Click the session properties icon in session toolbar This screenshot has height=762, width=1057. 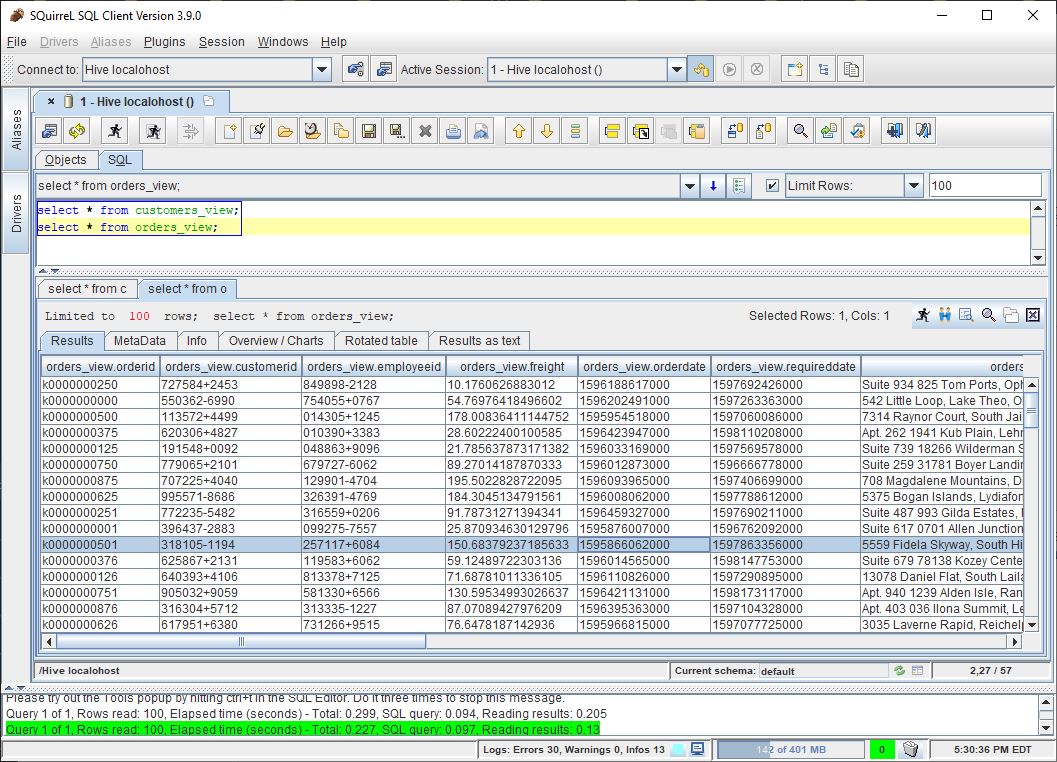49,131
